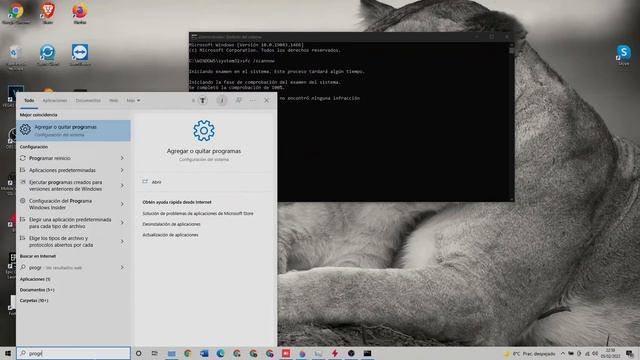This screenshot has height=360, width=640.
Task: Open the ellipsis options in search panel
Action: [253, 100]
